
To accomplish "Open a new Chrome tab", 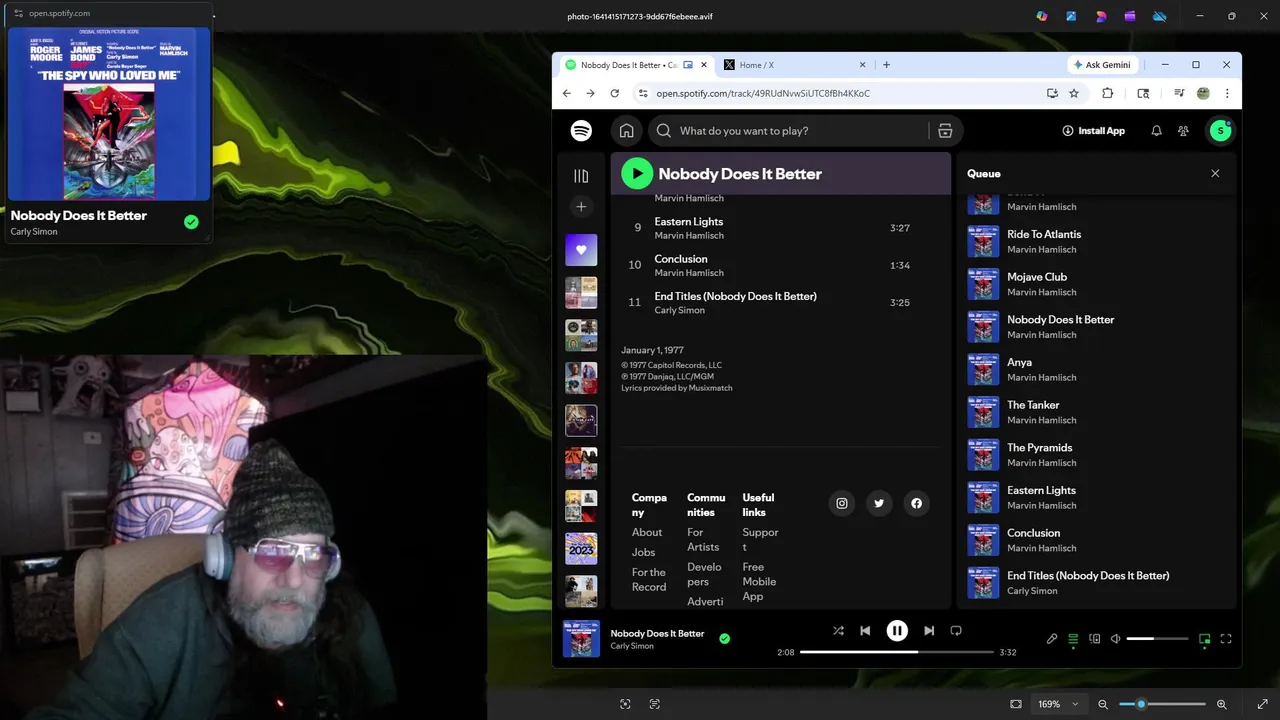I will pos(886,65).
